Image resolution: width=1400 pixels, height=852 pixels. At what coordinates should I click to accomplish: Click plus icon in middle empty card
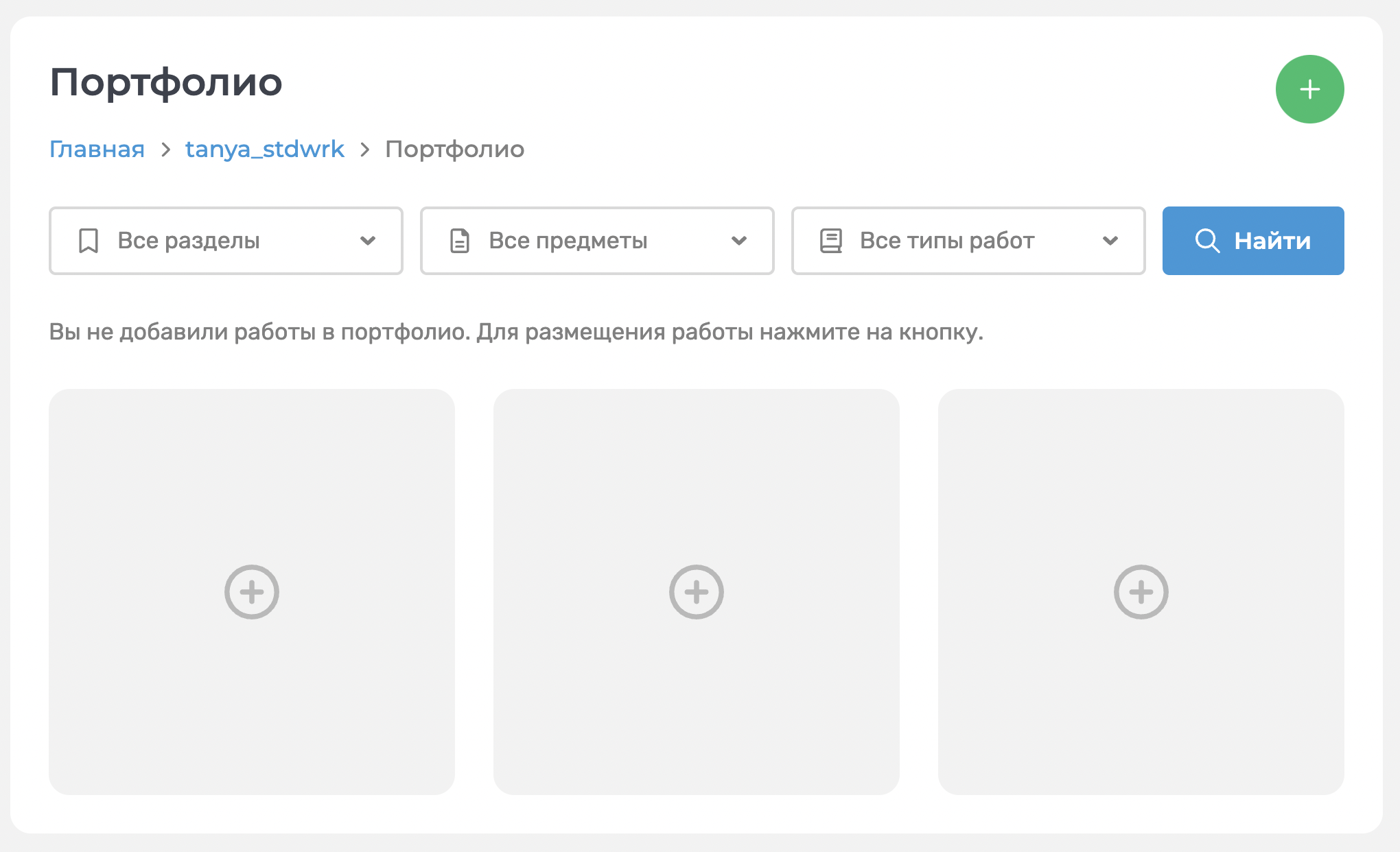tap(696, 592)
